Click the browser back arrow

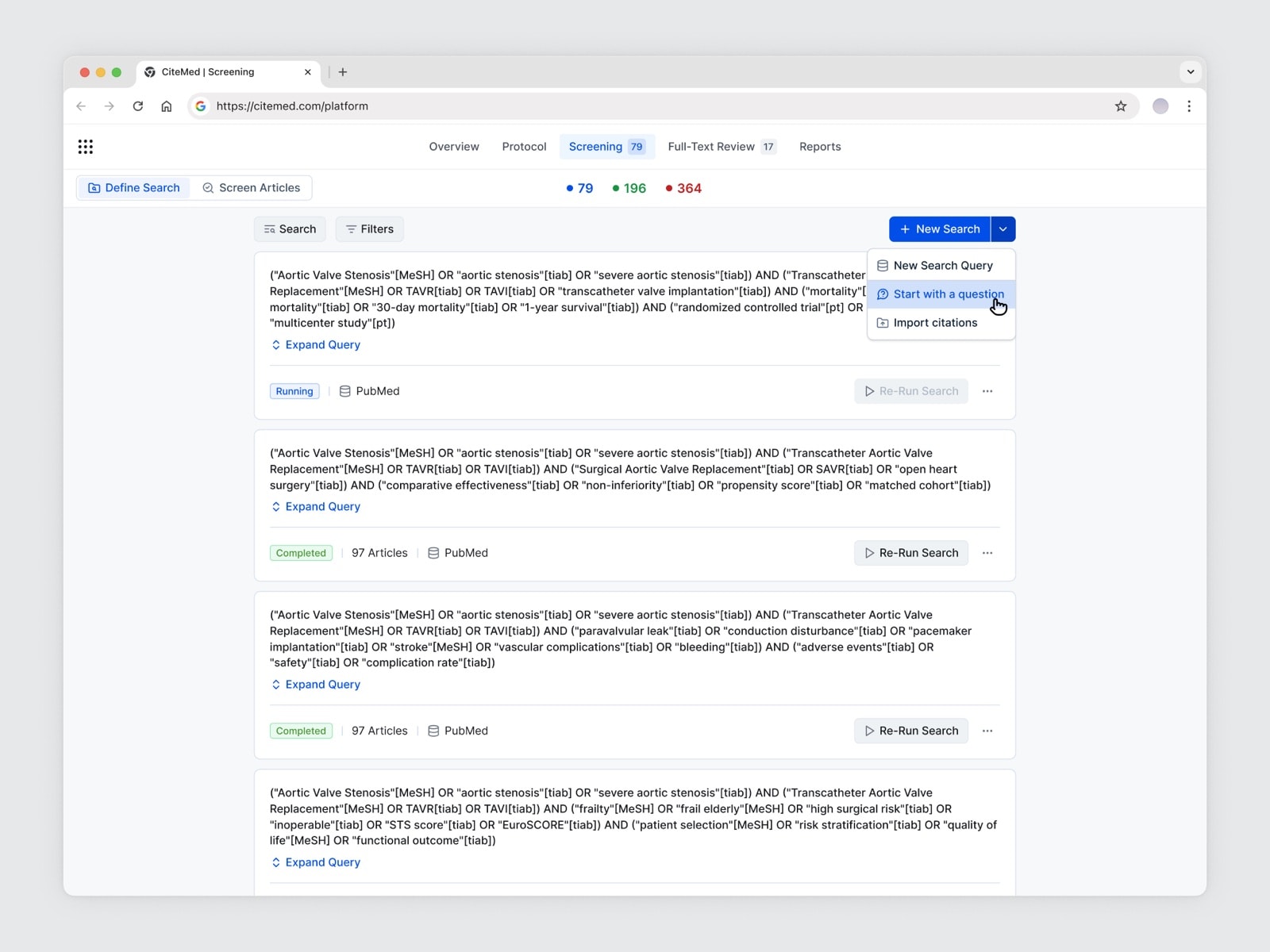[x=81, y=106]
